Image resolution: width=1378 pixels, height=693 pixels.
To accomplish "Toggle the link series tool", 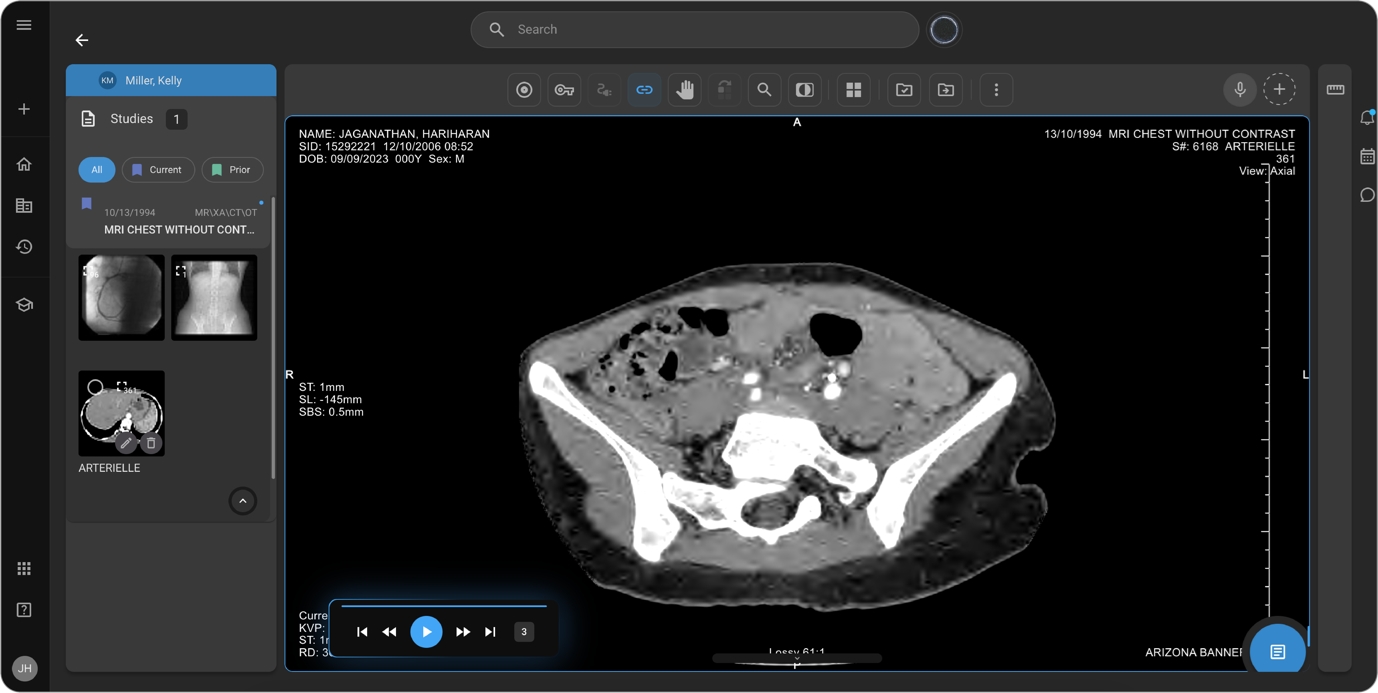I will coord(644,90).
